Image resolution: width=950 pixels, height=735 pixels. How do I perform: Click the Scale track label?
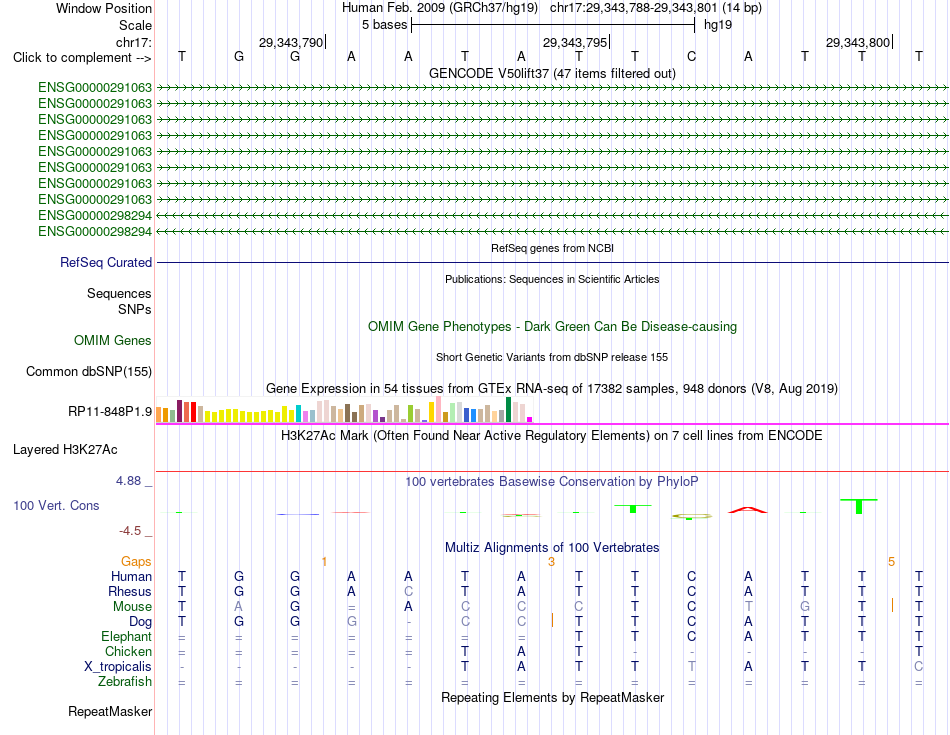[135, 25]
